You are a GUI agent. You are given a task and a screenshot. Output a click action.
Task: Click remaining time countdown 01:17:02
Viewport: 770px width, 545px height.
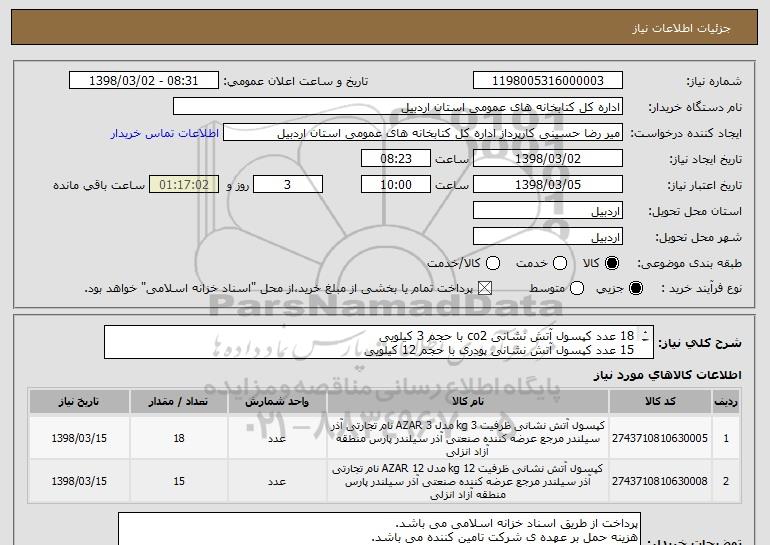pyautogui.click(x=184, y=185)
